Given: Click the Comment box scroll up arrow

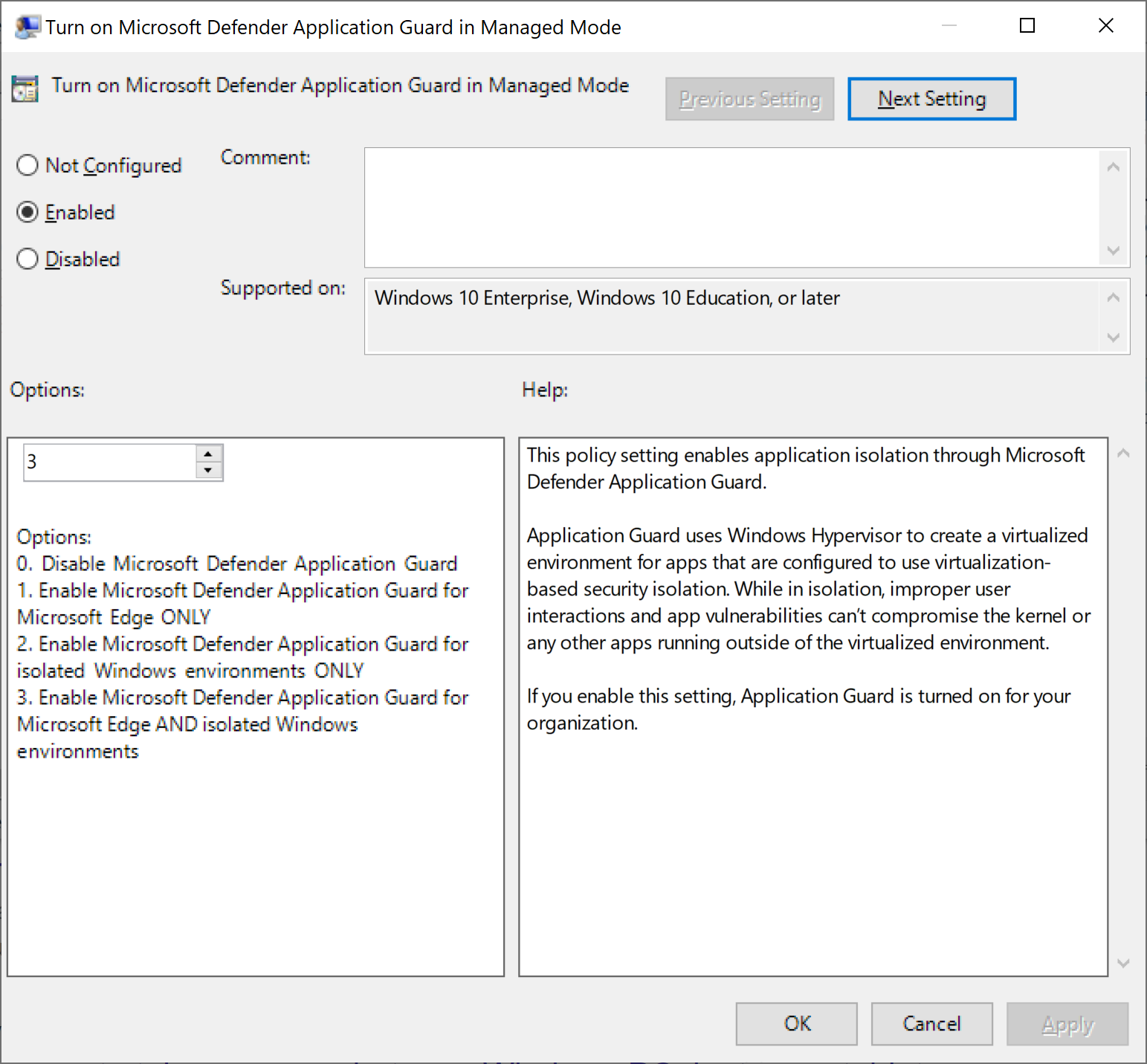Looking at the screenshot, I should (1113, 167).
